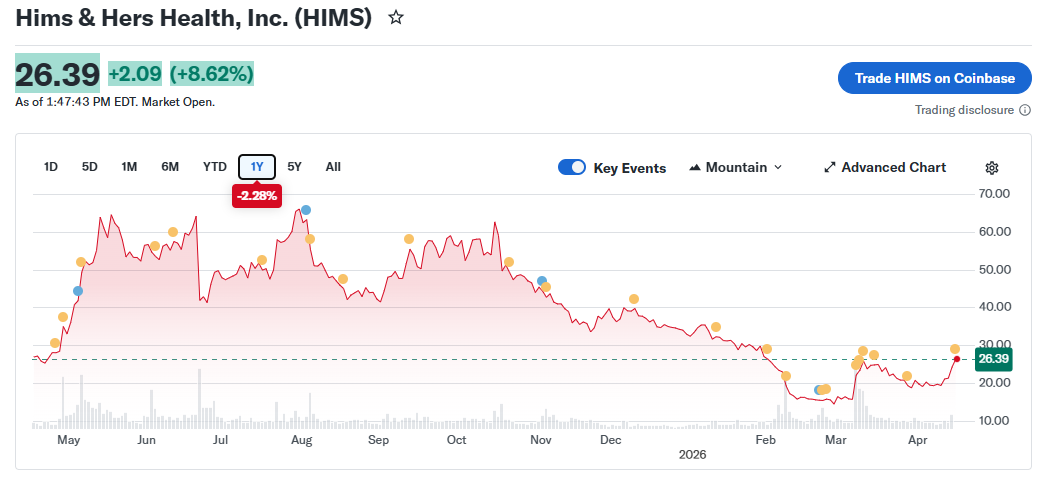Open the Mountain chart type dropdown arrow
Viewport: 1037px width, 478px height.
[778, 168]
